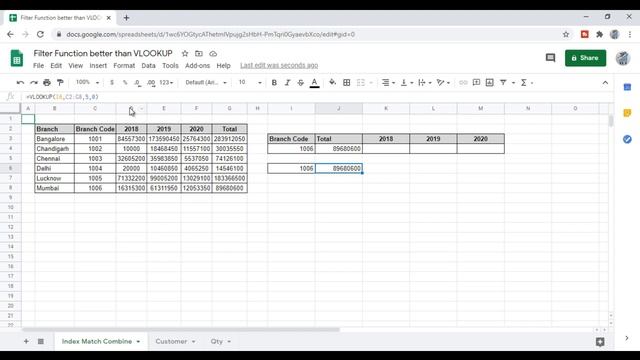Click the Merge cells icon
The height and width of the screenshot is (360, 640).
coord(361,83)
